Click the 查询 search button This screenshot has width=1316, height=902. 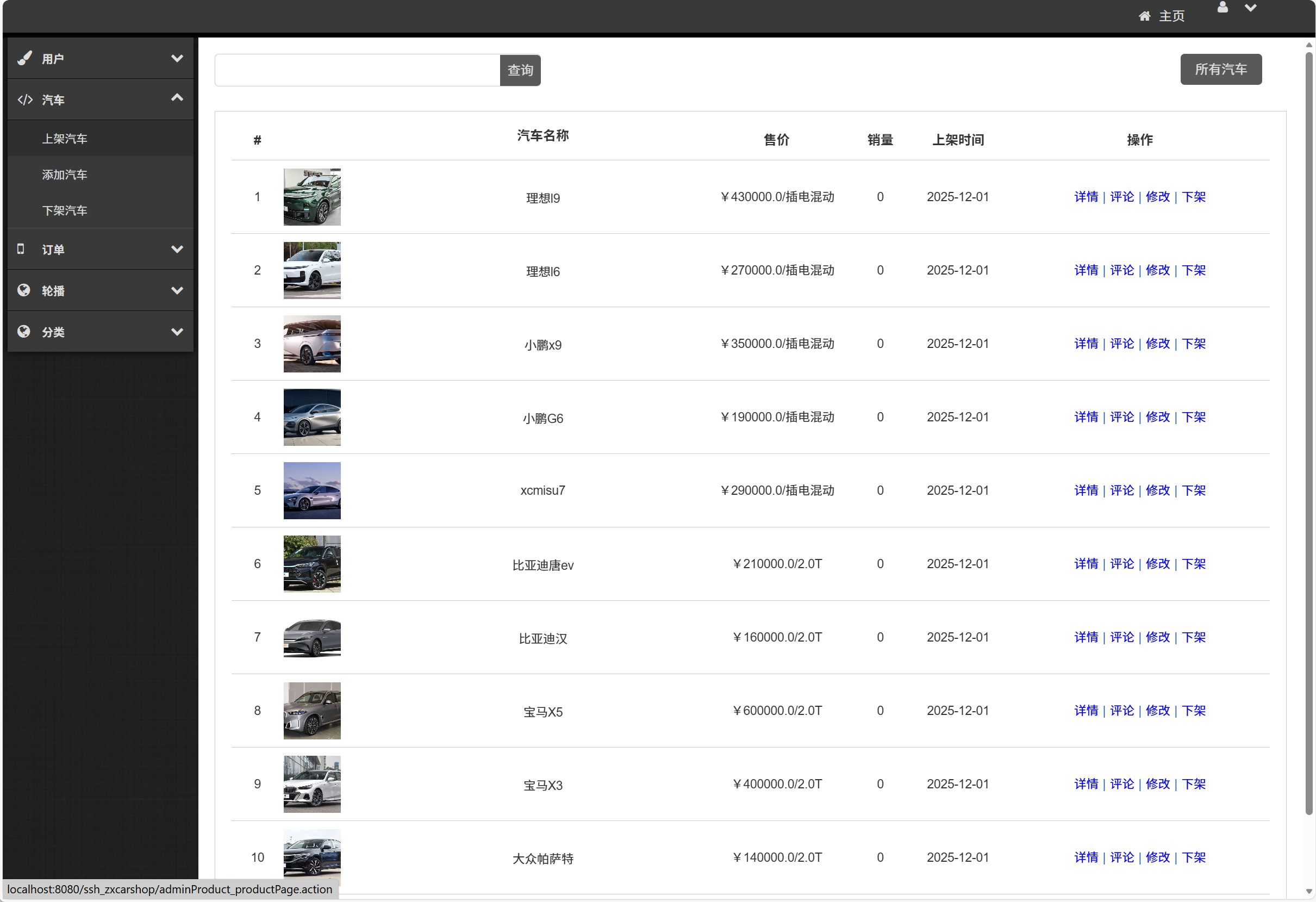tap(519, 70)
